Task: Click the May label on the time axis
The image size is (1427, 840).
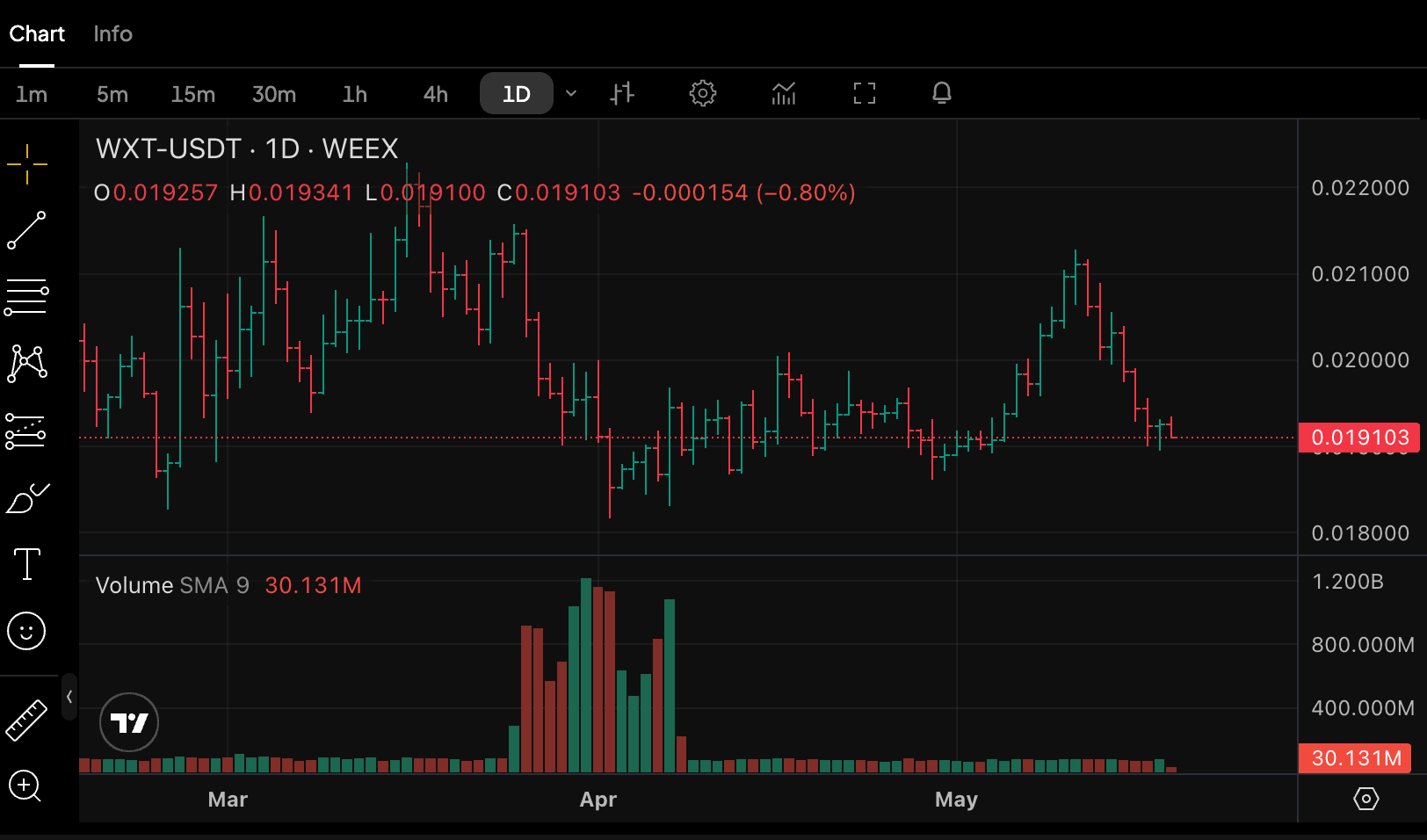Action: point(956,800)
